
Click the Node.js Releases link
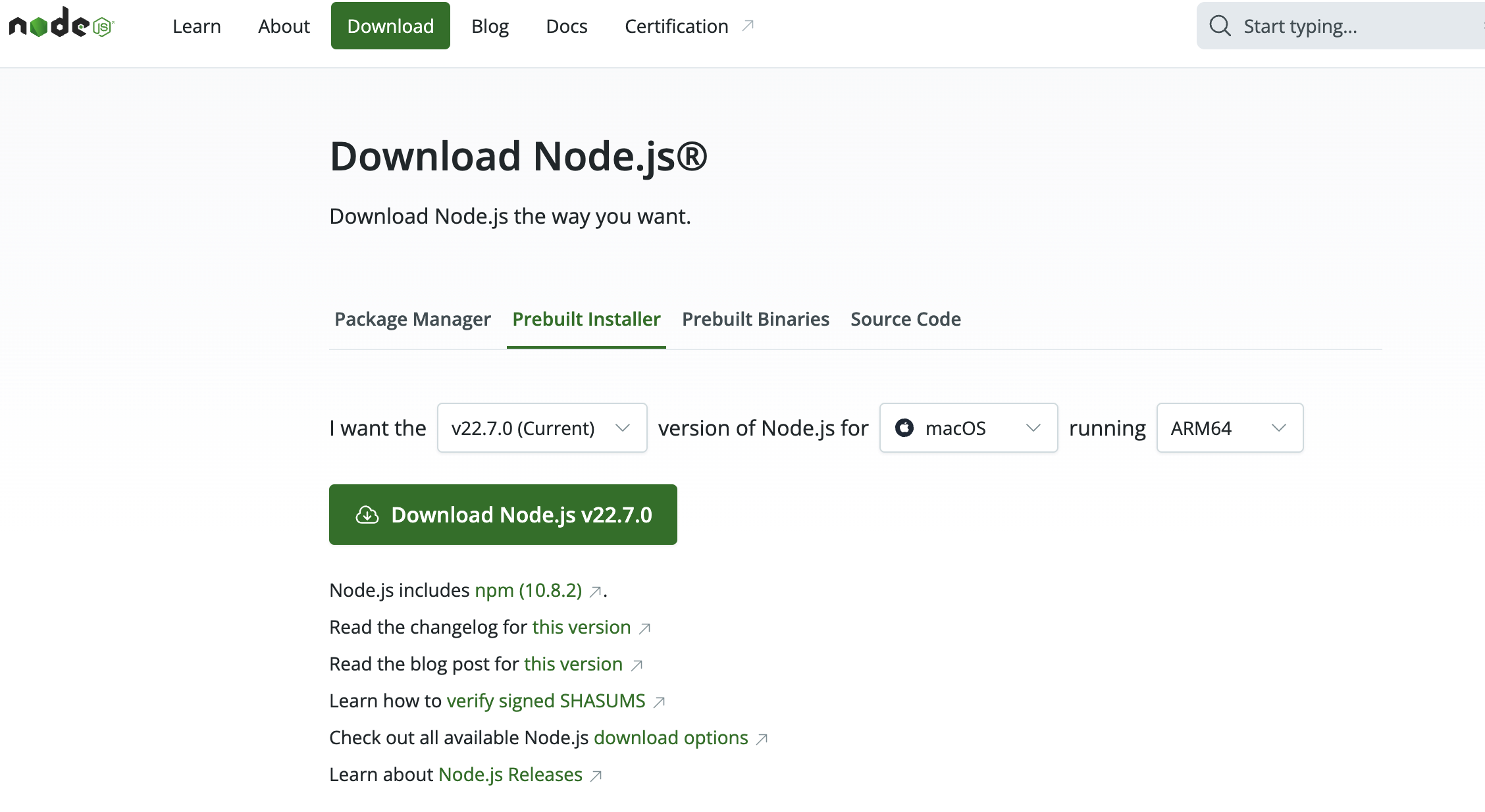click(511, 773)
